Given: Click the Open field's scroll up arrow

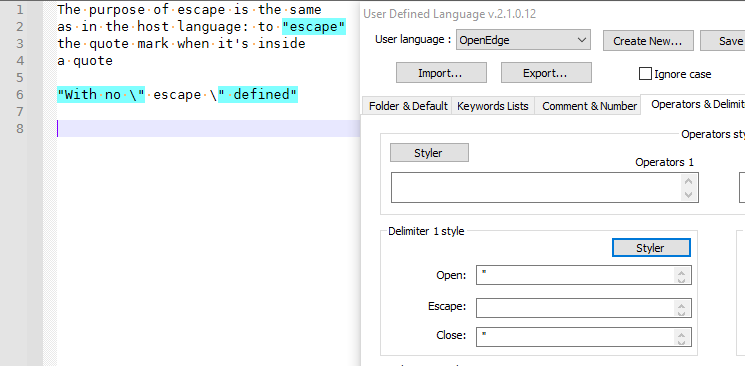Looking at the screenshot, I should [682, 272].
